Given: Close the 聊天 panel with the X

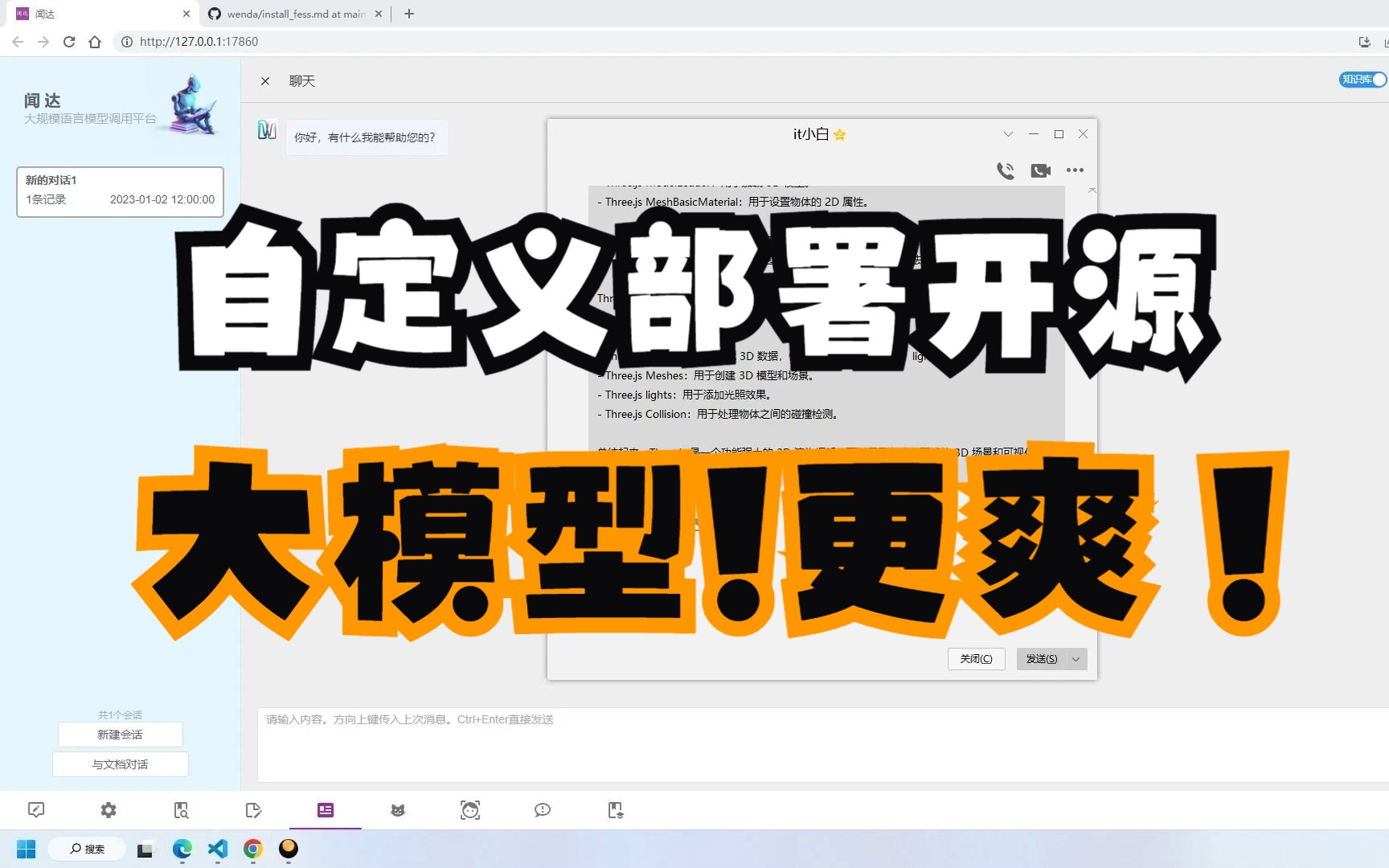Looking at the screenshot, I should tap(265, 81).
